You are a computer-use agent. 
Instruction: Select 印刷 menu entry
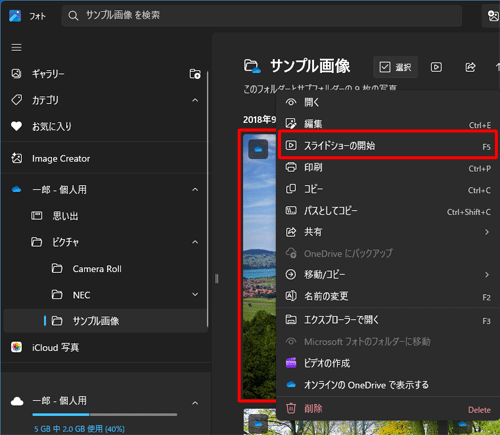click(x=387, y=167)
